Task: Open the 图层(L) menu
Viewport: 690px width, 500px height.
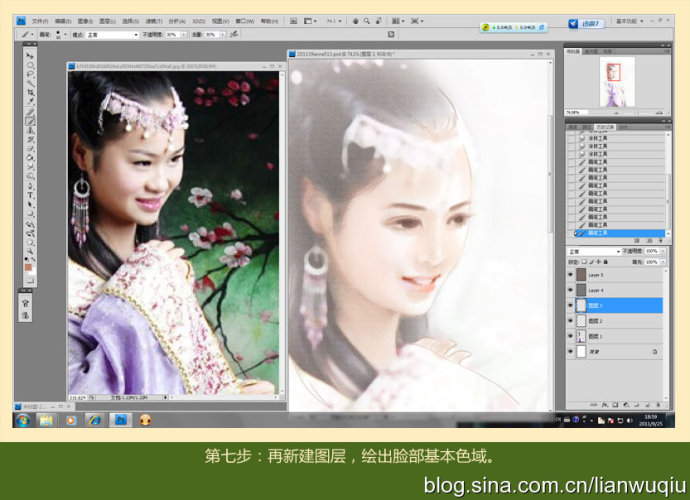Action: [108, 21]
